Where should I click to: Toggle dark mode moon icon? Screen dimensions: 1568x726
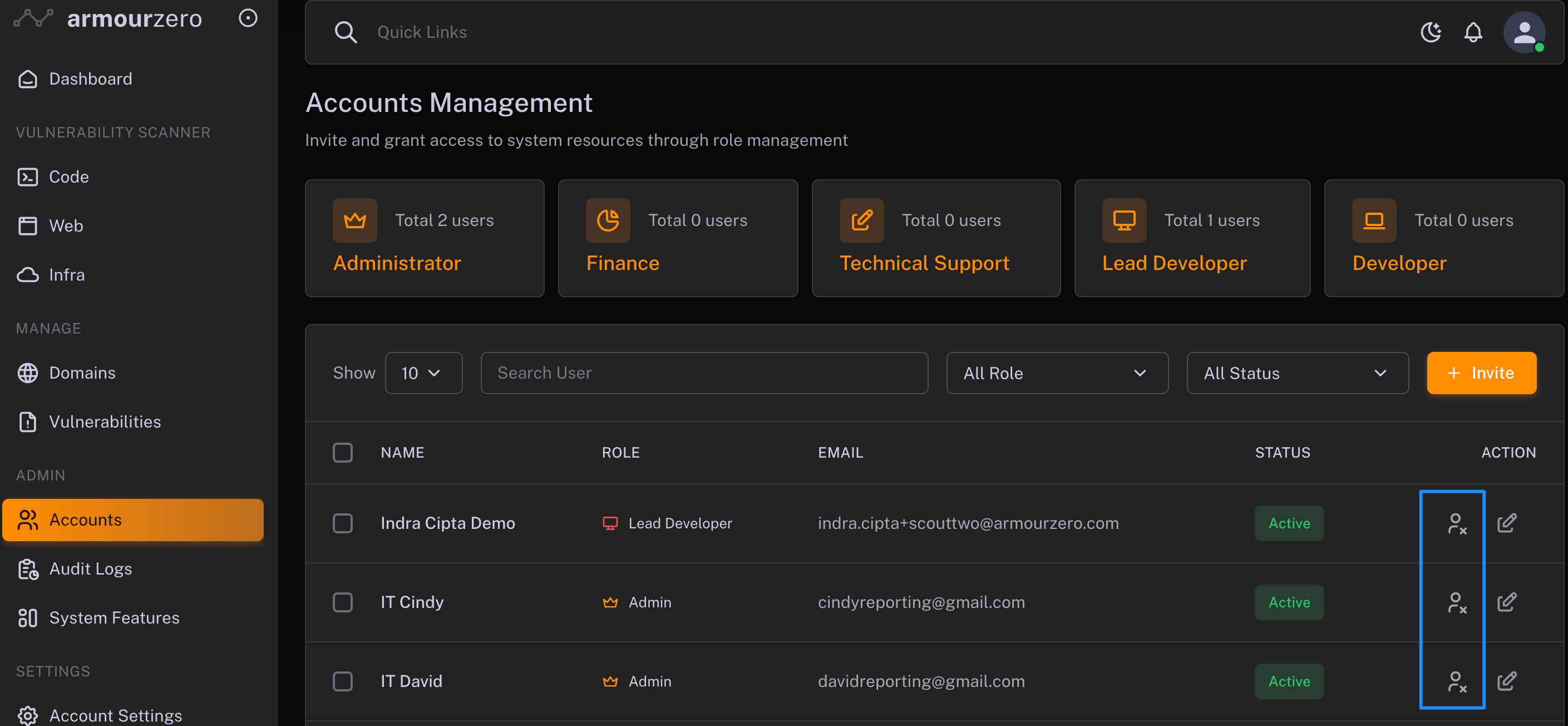click(1431, 32)
